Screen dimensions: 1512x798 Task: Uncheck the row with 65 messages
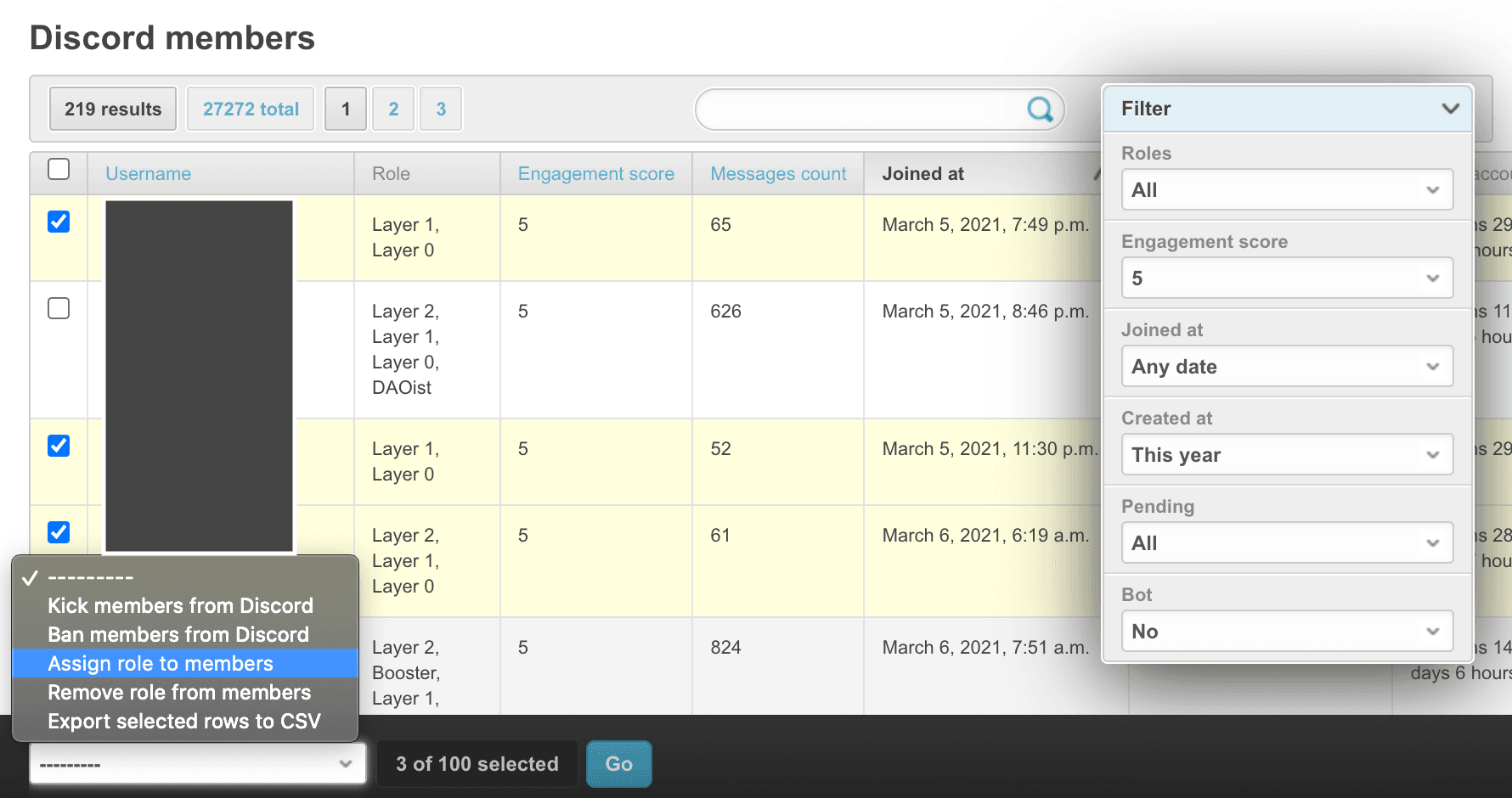point(59,222)
